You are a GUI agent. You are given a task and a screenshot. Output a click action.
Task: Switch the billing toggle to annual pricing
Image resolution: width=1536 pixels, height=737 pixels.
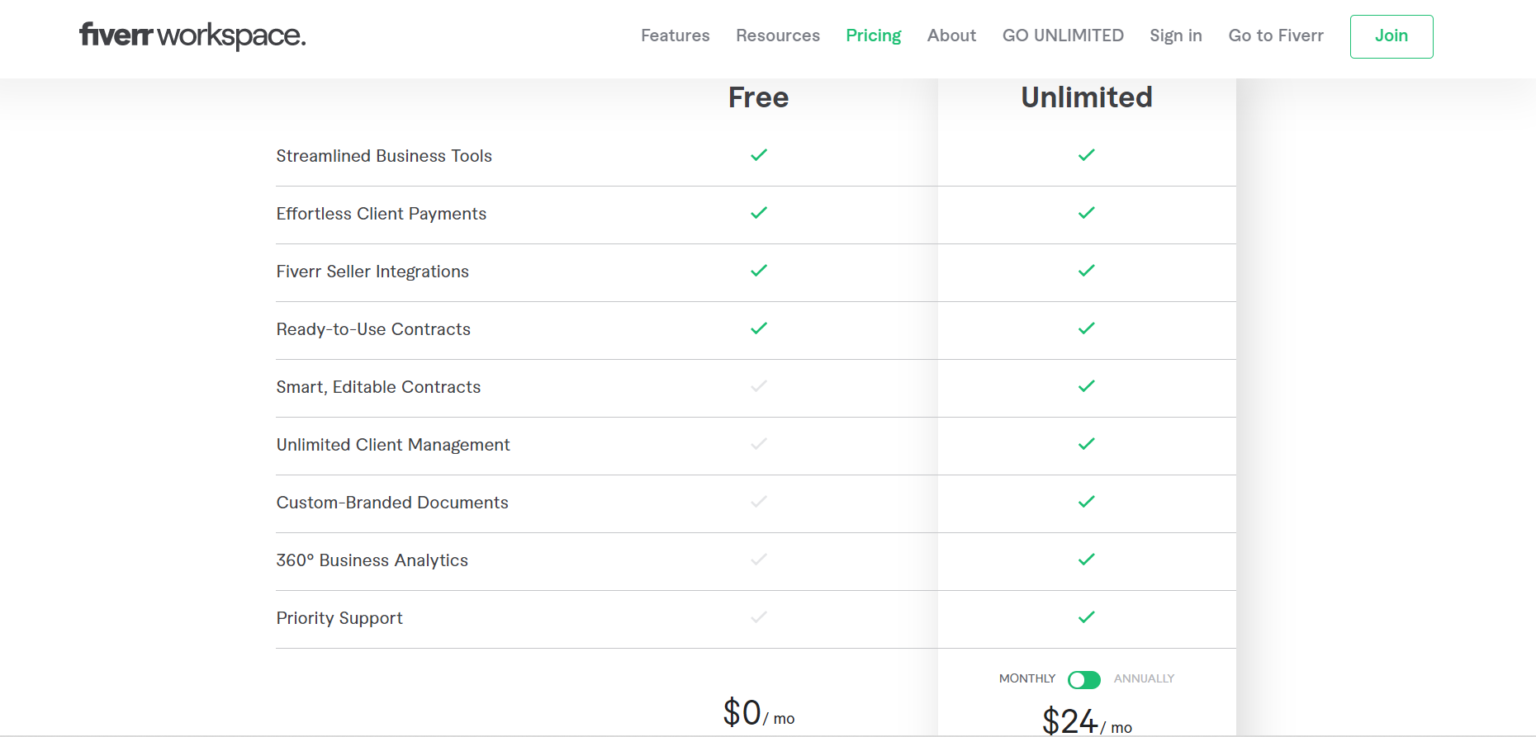(1084, 679)
